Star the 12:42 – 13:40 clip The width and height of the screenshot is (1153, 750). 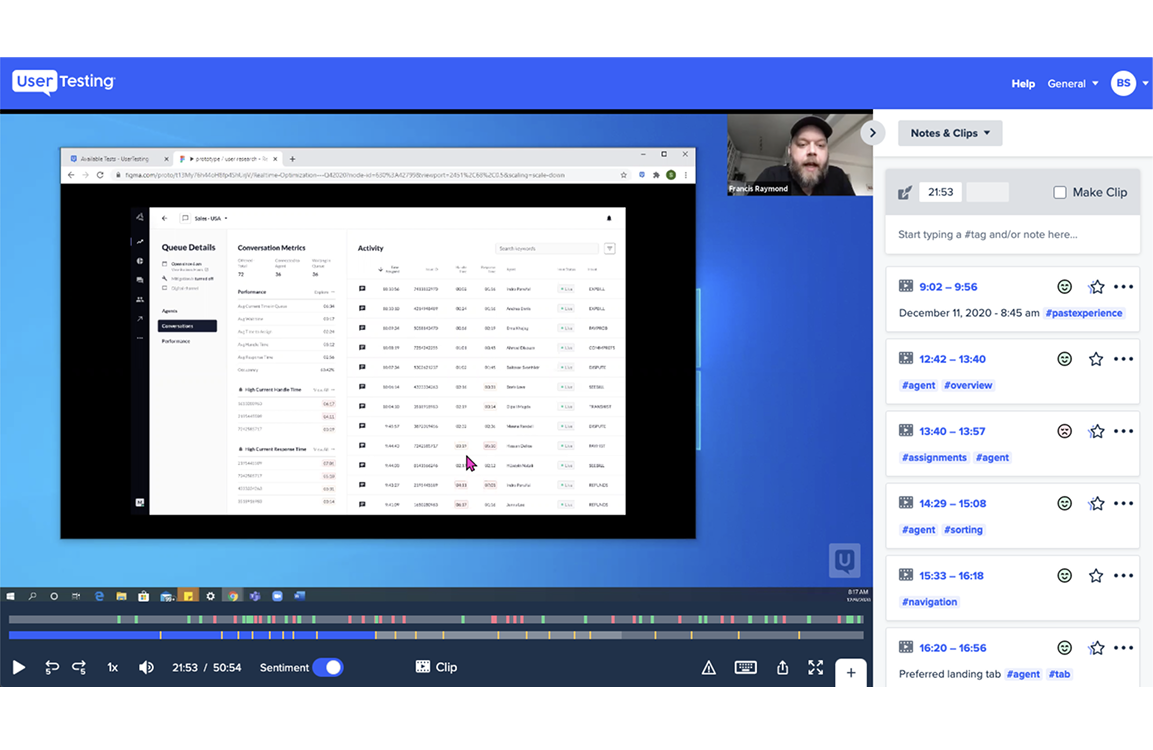pyautogui.click(x=1096, y=359)
